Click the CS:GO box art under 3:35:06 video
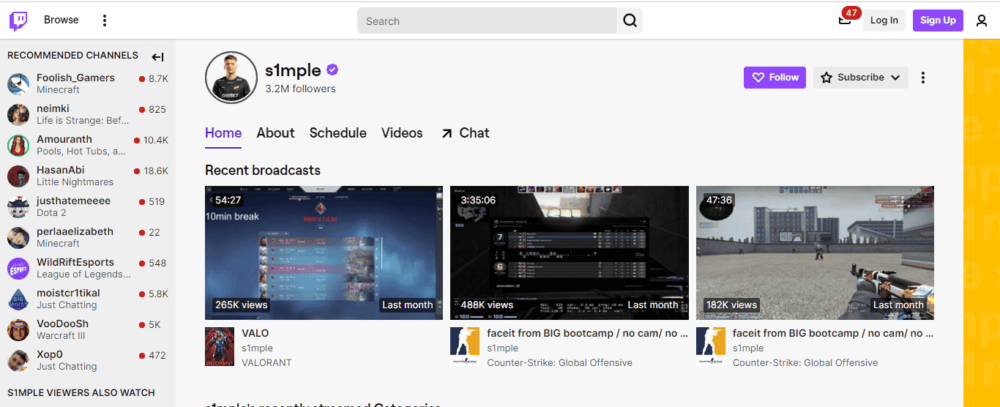 pos(465,346)
